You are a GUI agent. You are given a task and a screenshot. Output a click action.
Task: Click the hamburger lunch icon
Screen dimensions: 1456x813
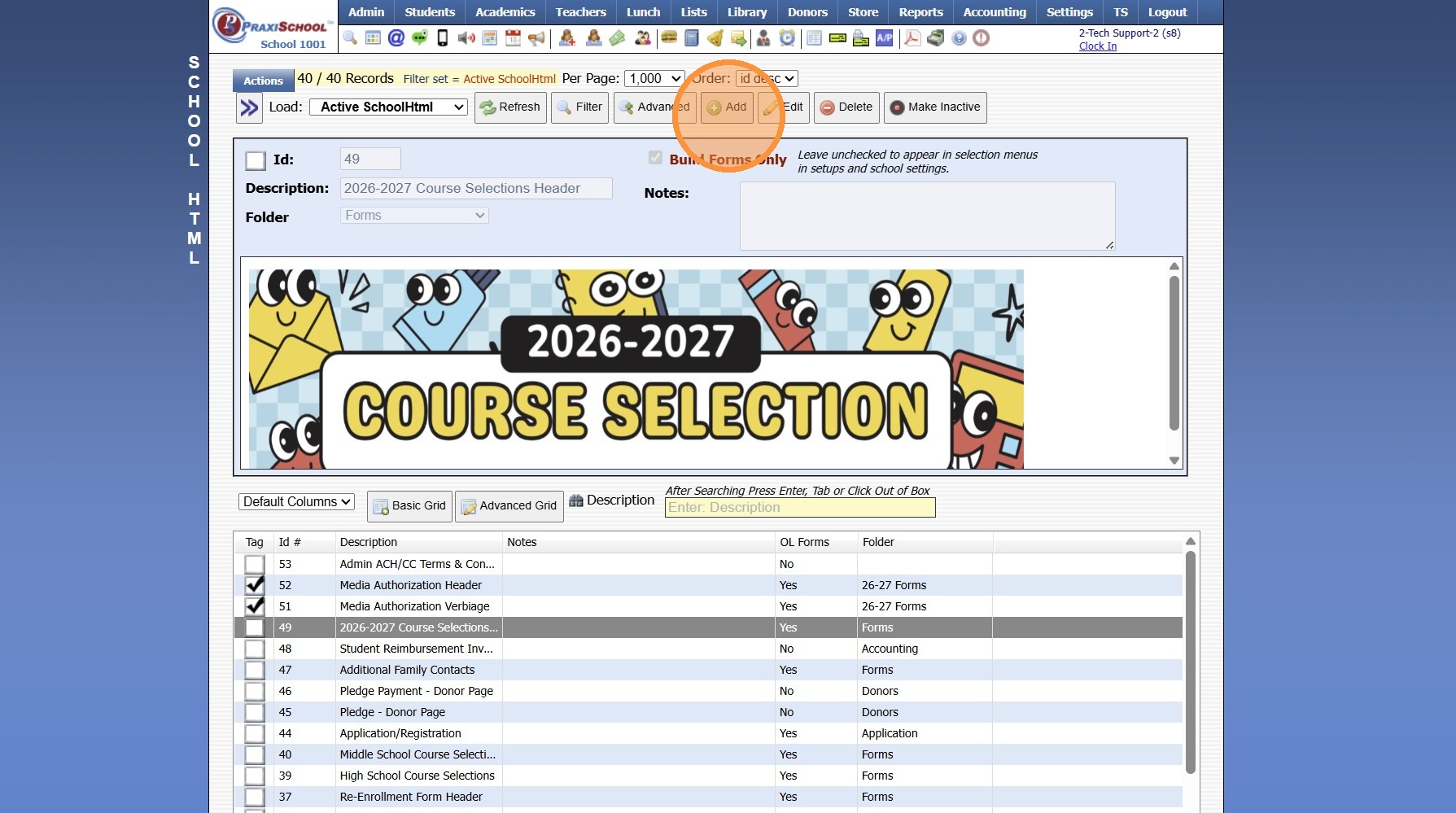click(x=669, y=38)
